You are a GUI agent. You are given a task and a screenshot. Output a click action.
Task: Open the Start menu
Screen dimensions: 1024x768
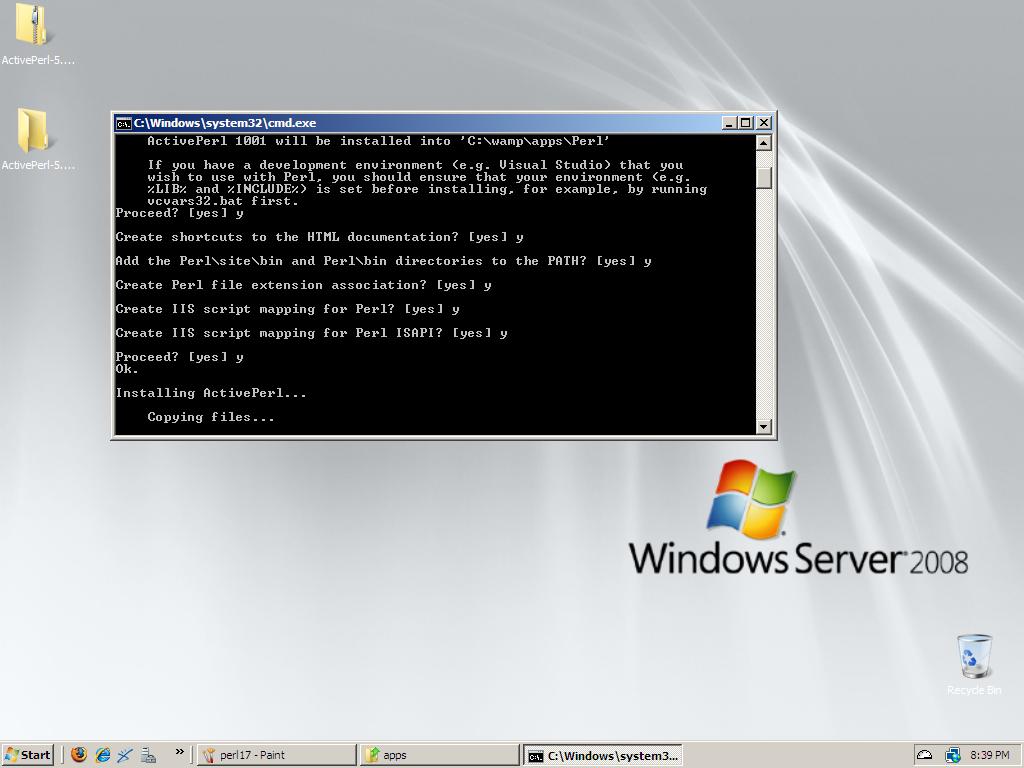(x=28, y=755)
